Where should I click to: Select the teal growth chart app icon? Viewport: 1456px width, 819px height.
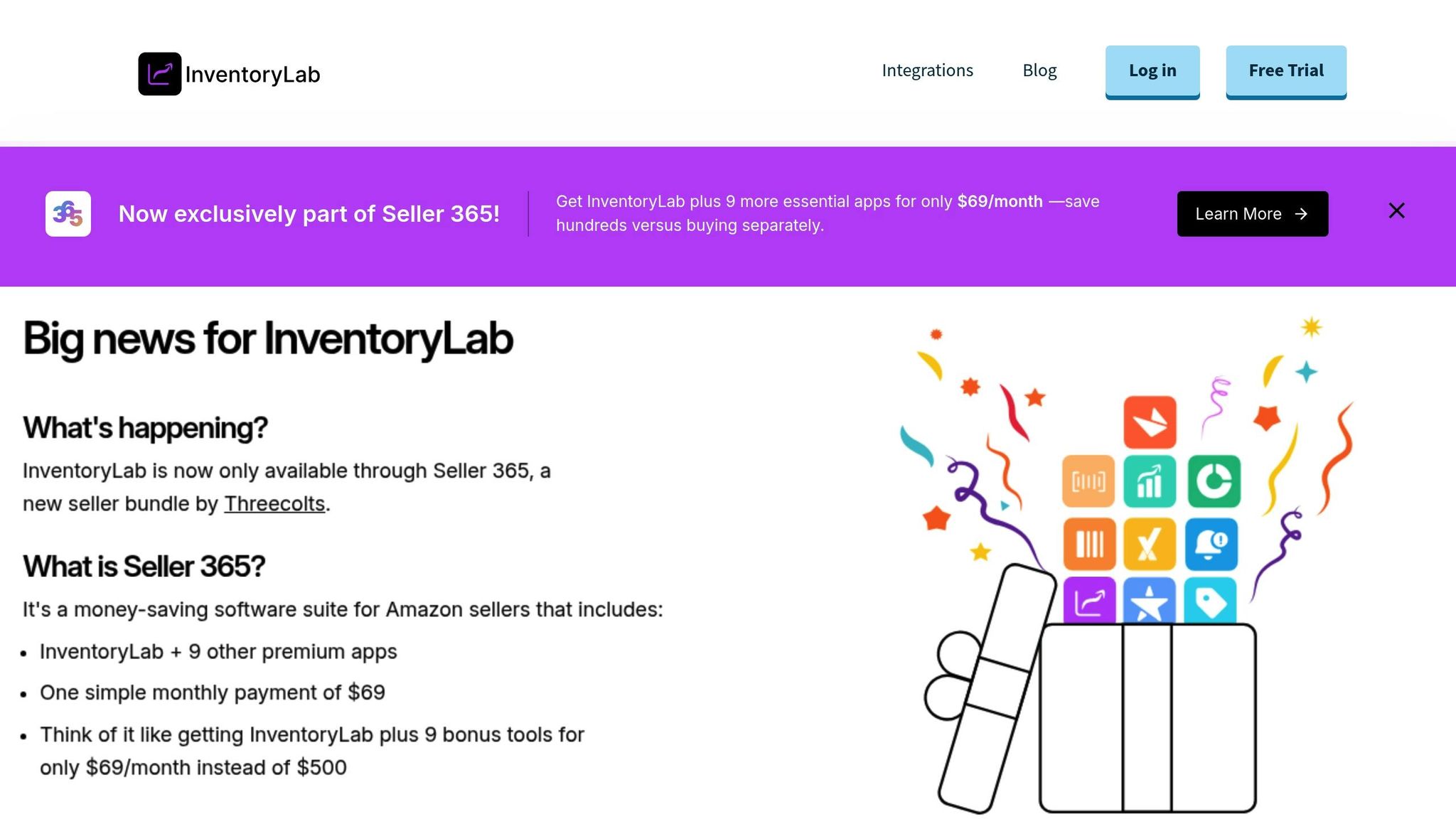pos(1149,481)
